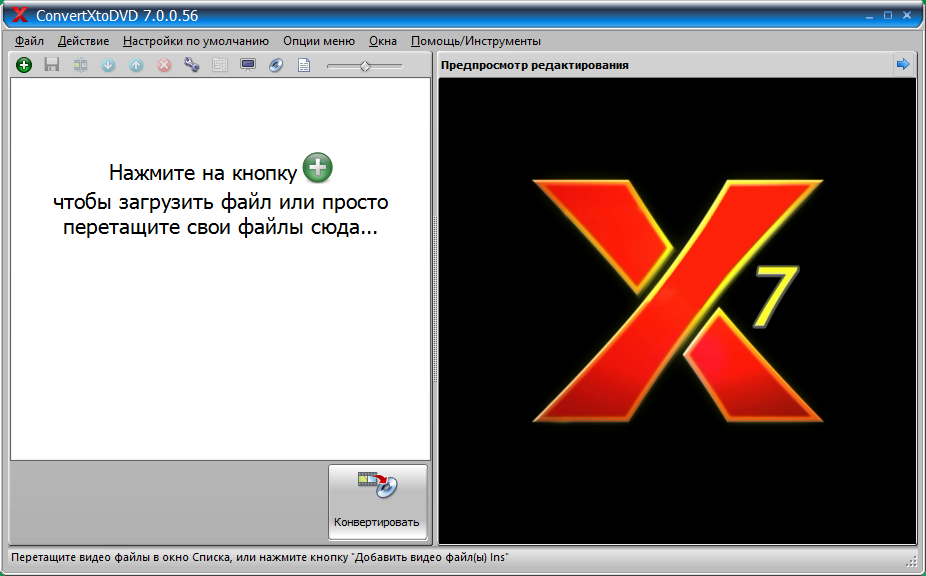Click the disc Burn icon in the toolbar

[x=276, y=64]
